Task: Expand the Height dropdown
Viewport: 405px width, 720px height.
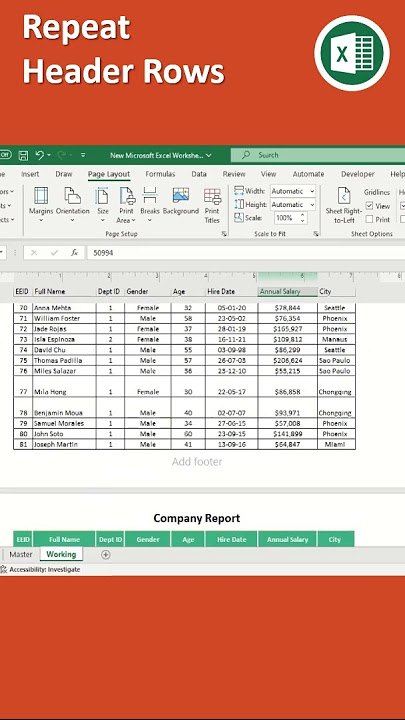Action: tap(312, 204)
